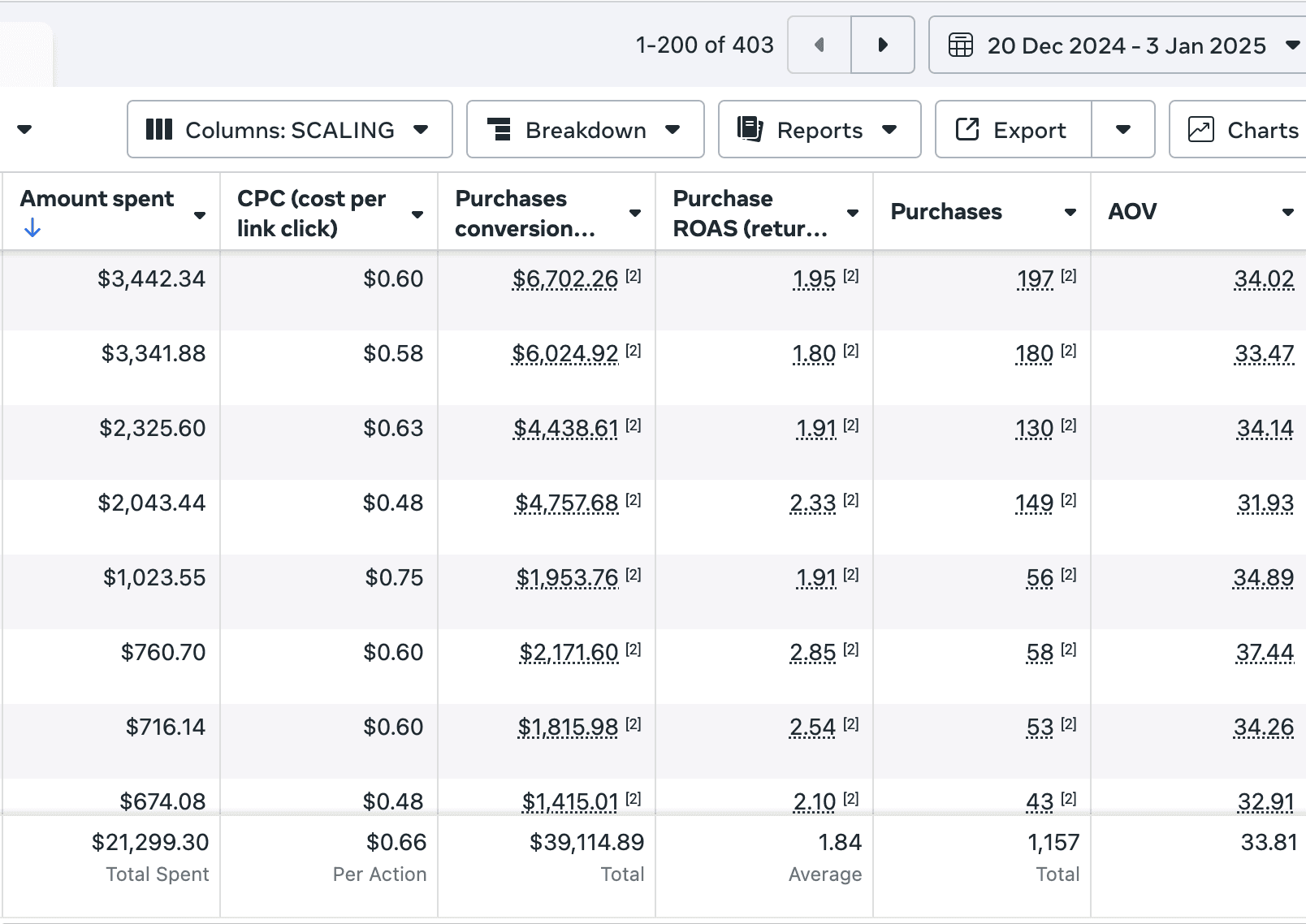Open the CPC column options arrow
Screen dimensions: 1306x924
coord(417,215)
